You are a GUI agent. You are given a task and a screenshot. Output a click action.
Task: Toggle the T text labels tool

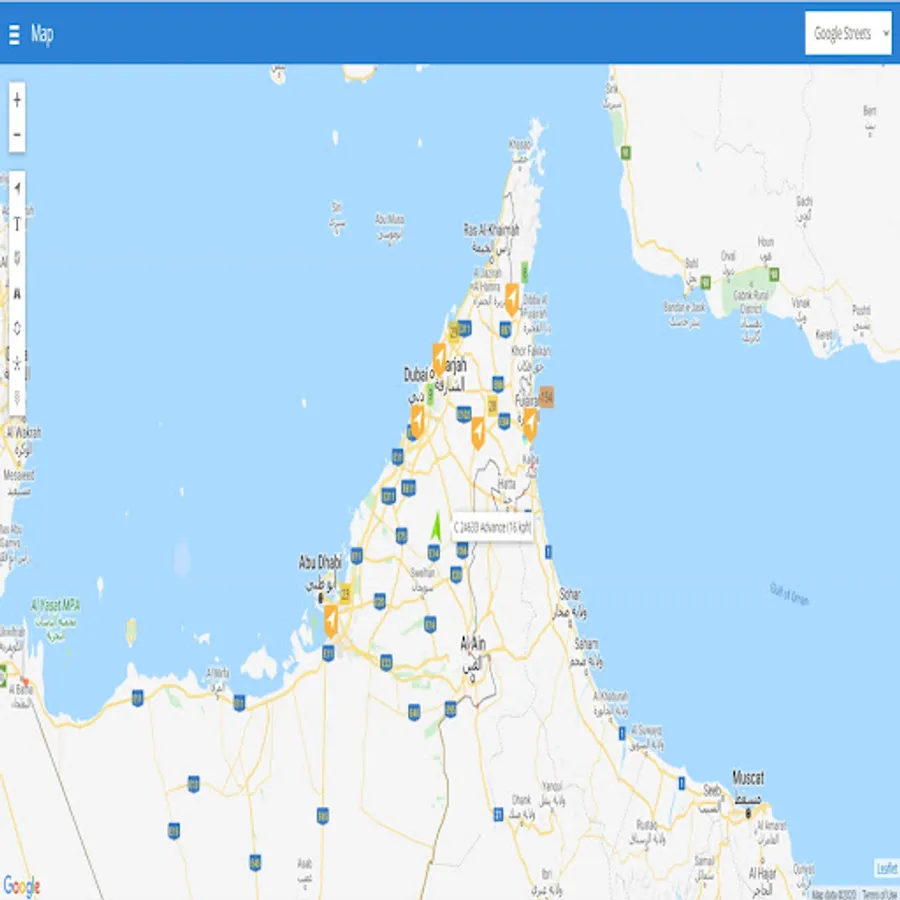(17, 224)
